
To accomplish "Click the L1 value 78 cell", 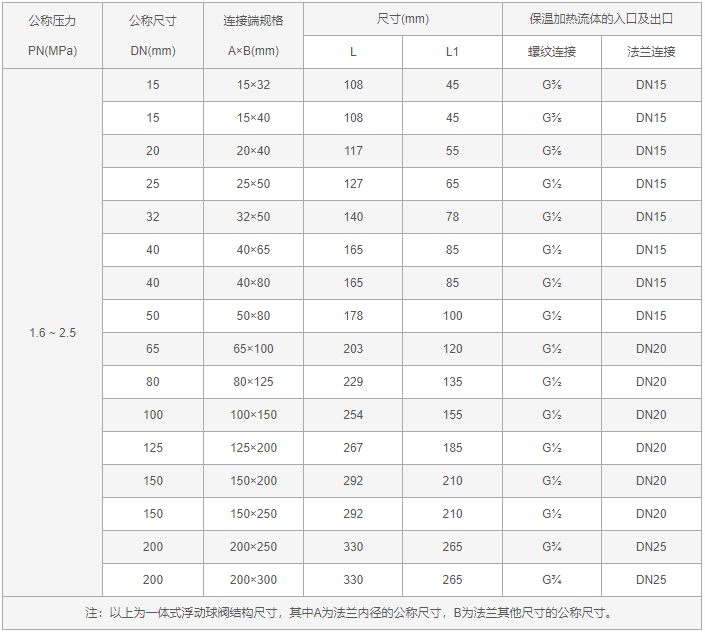I will pyautogui.click(x=452, y=217).
